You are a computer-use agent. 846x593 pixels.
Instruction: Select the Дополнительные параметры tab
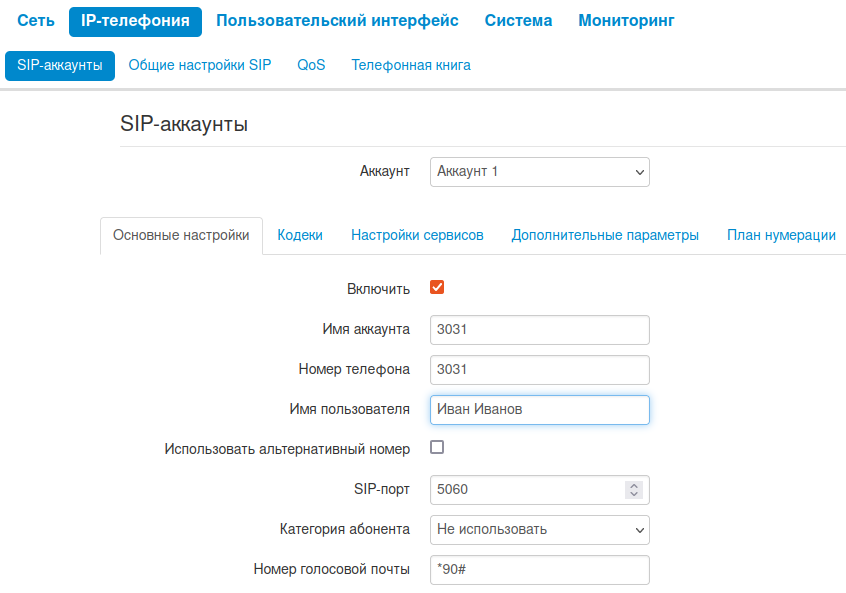tap(605, 236)
